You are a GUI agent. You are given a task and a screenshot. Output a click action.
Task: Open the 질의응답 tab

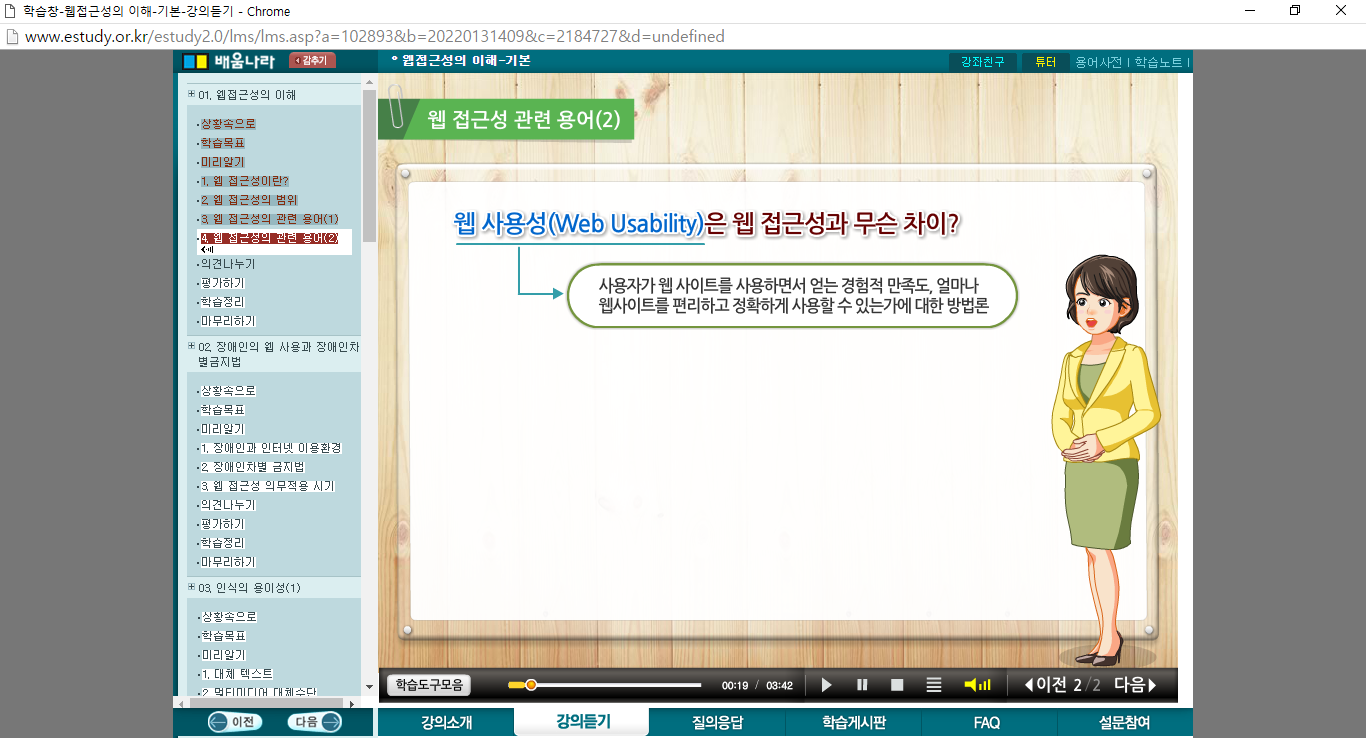(x=717, y=722)
